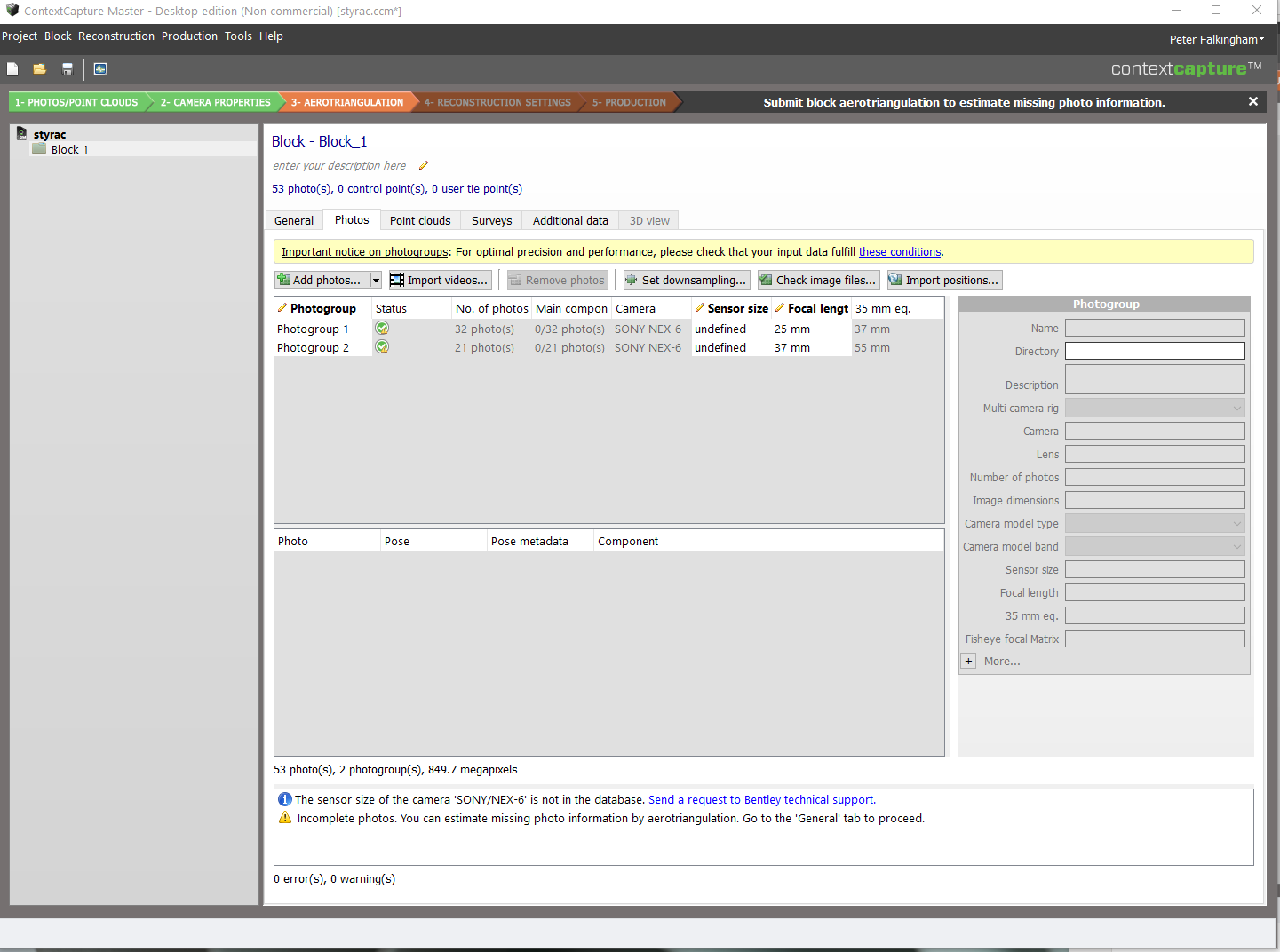The height and width of the screenshot is (952, 1280).
Task: Click the Photogroup 2 status icon
Action: tap(382, 347)
